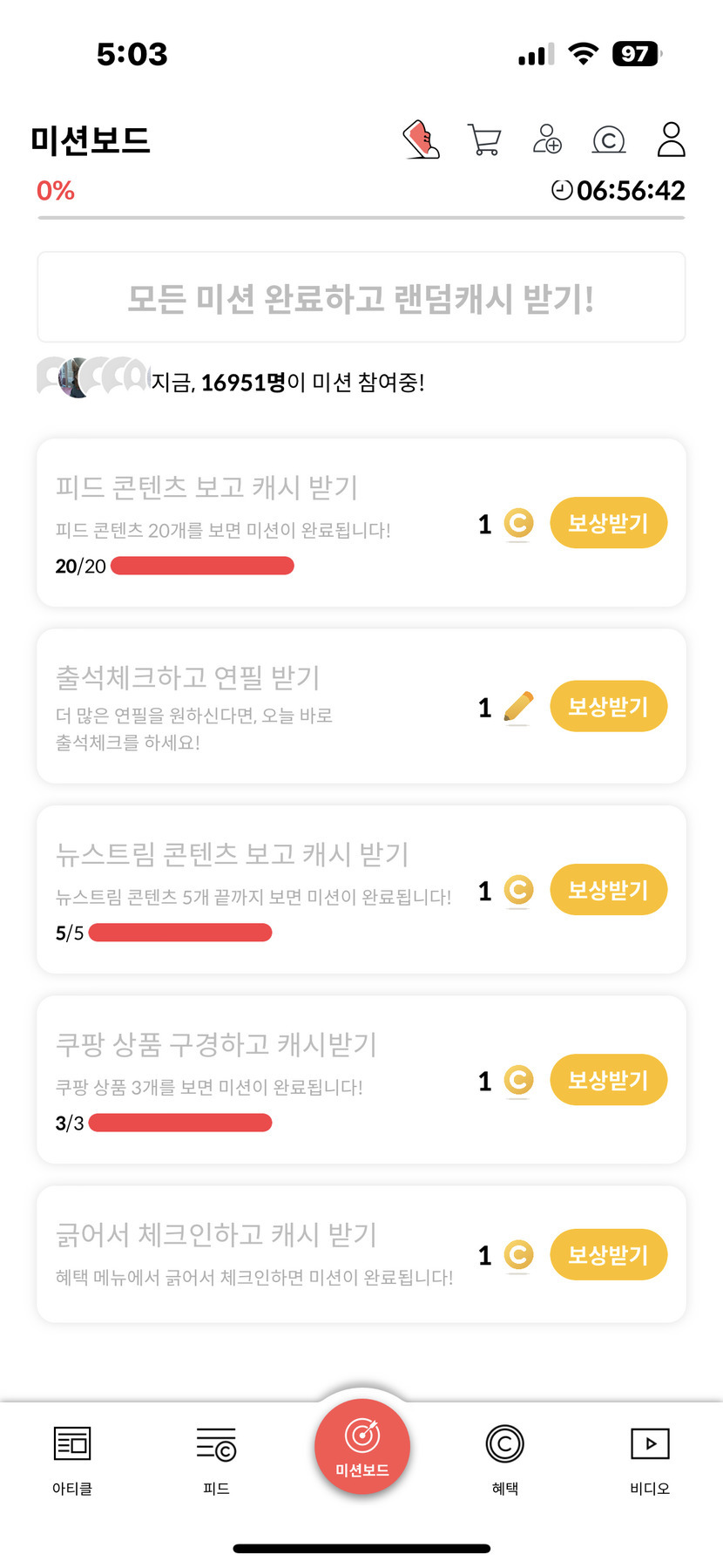The width and height of the screenshot is (723, 1568).
Task: Tap the 20/20 feed mission progress bar
Action: (x=202, y=567)
